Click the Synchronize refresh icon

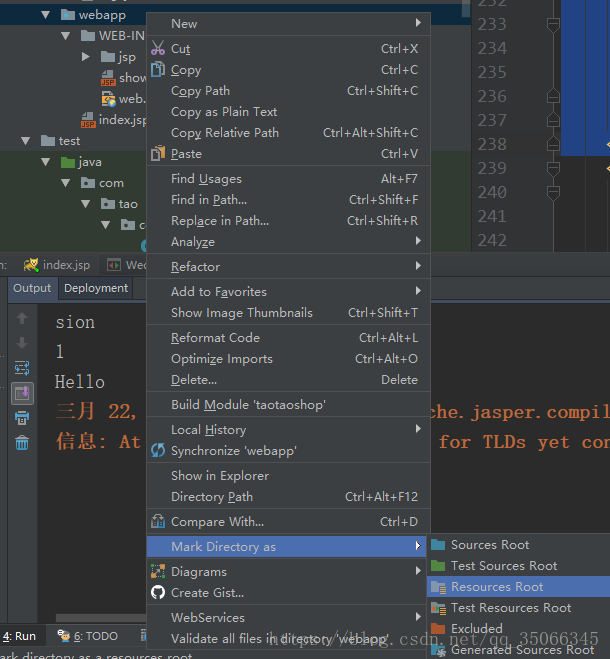pos(158,451)
